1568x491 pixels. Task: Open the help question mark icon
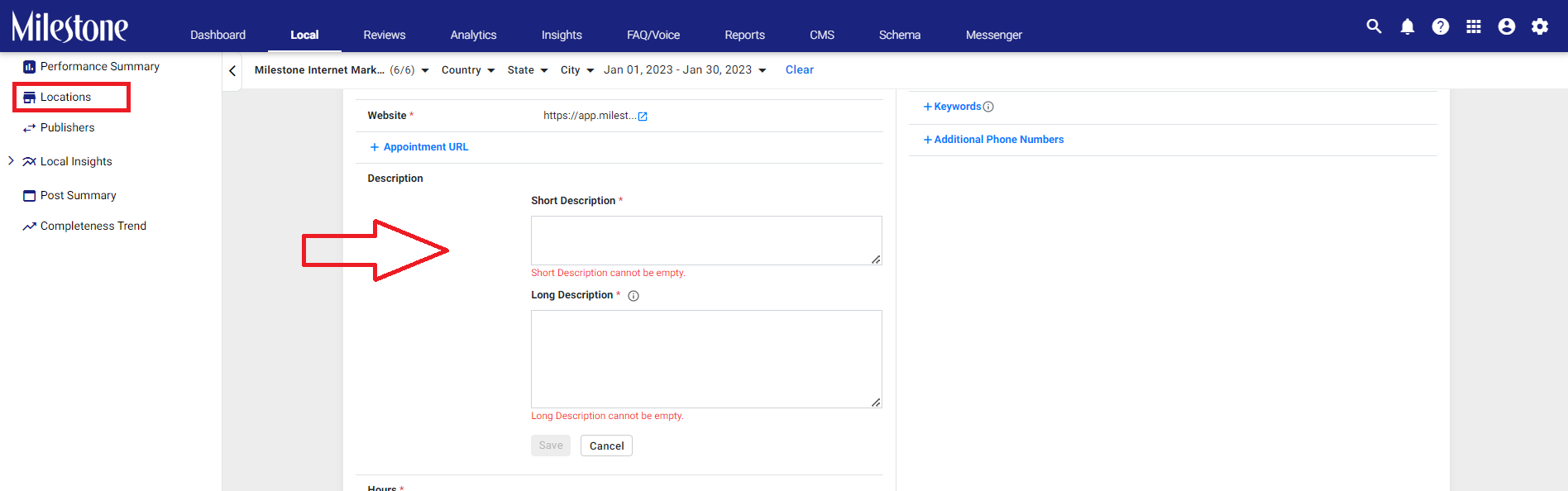[1441, 26]
